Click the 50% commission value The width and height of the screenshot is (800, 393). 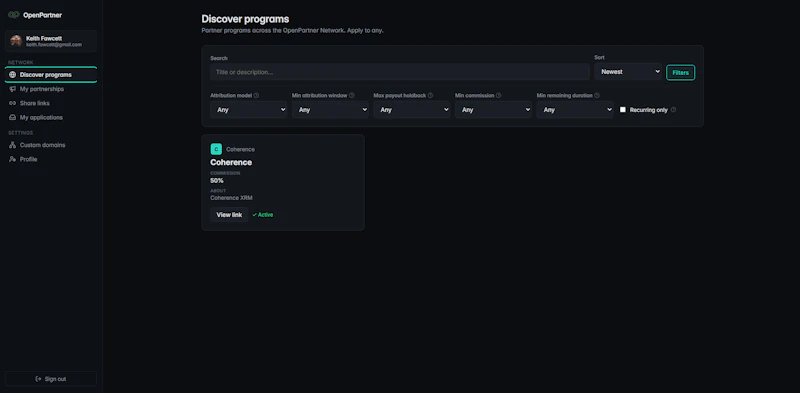click(x=217, y=181)
